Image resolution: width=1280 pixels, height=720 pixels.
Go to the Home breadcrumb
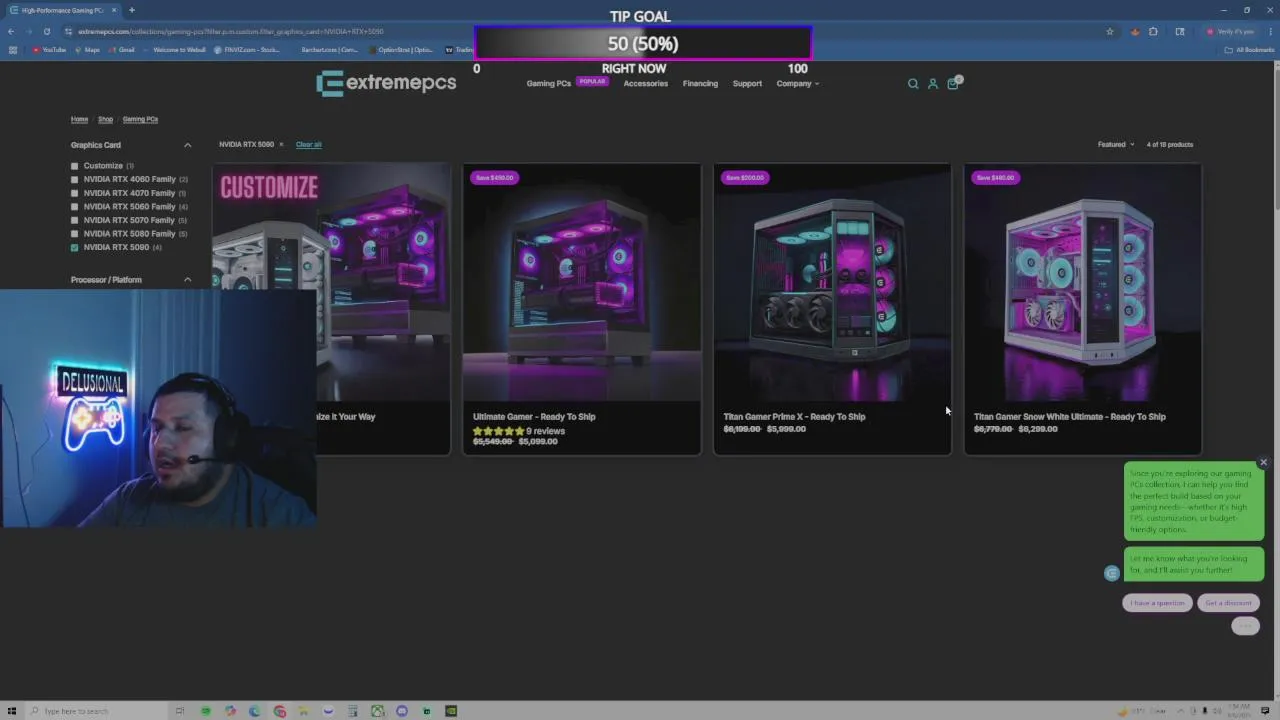[x=79, y=119]
